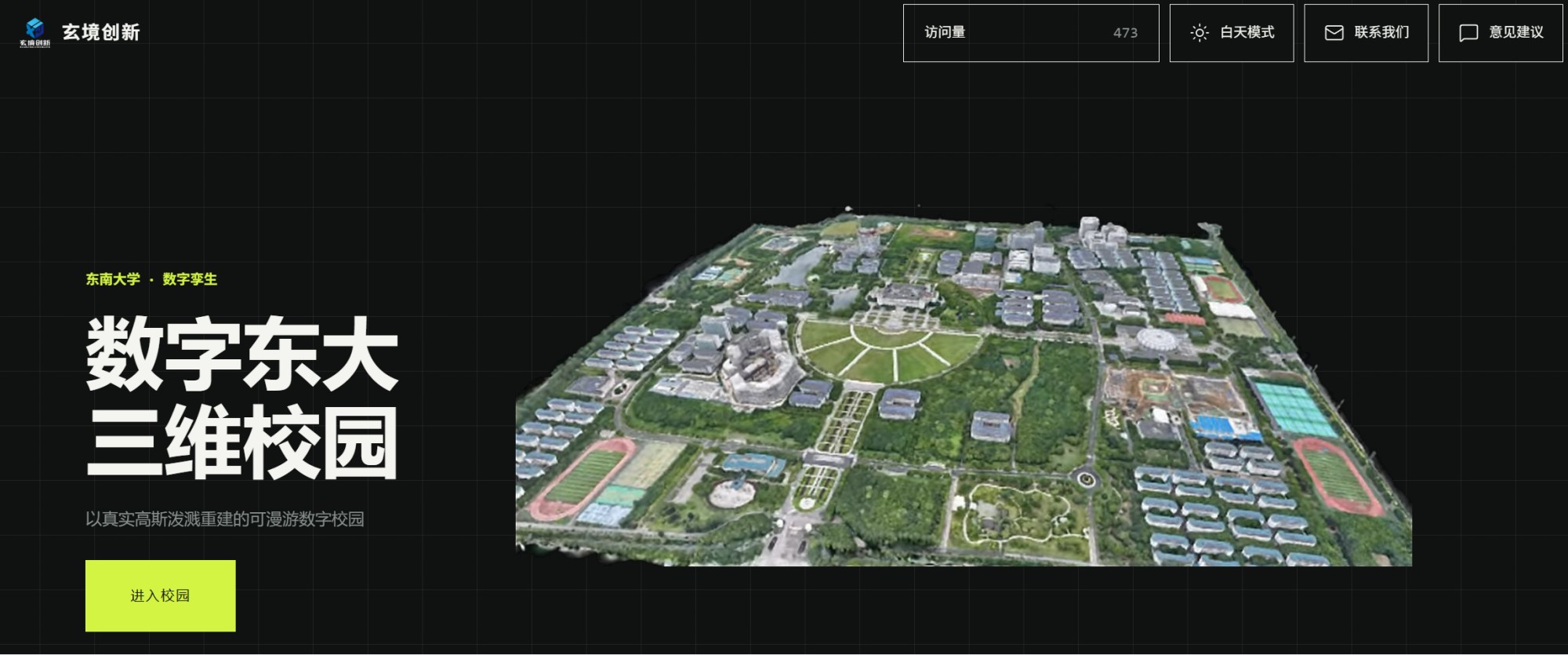Click the 访问量 visit counter box
This screenshot has width=1568, height=655.
[x=1031, y=33]
